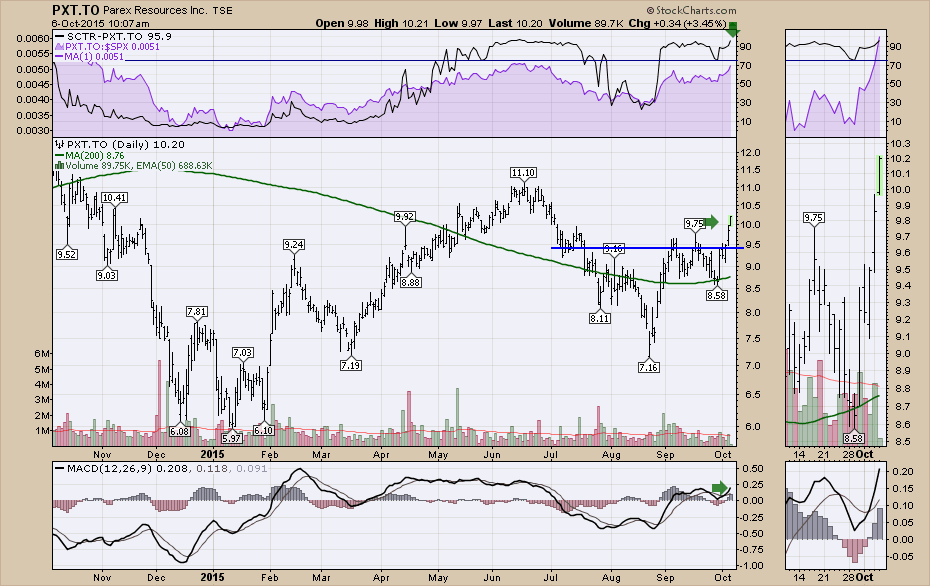The image size is (930, 586).
Task: Click the 7.16 low price label
Action: pyautogui.click(x=649, y=367)
